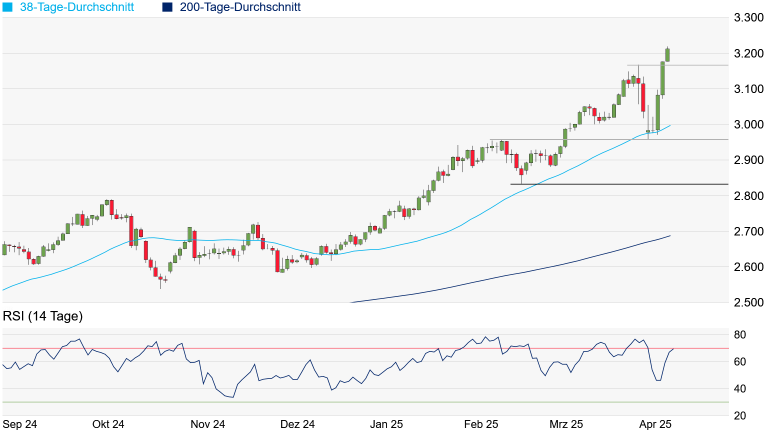Click the dark blue 200-Tage-Durchschnitt legend swatch
Viewport: 765px width, 430px height.
pyautogui.click(x=168, y=7)
